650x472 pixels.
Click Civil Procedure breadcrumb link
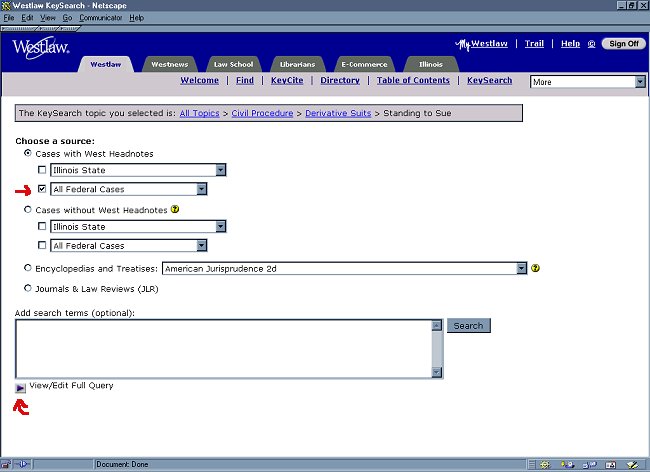pyautogui.click(x=262, y=113)
